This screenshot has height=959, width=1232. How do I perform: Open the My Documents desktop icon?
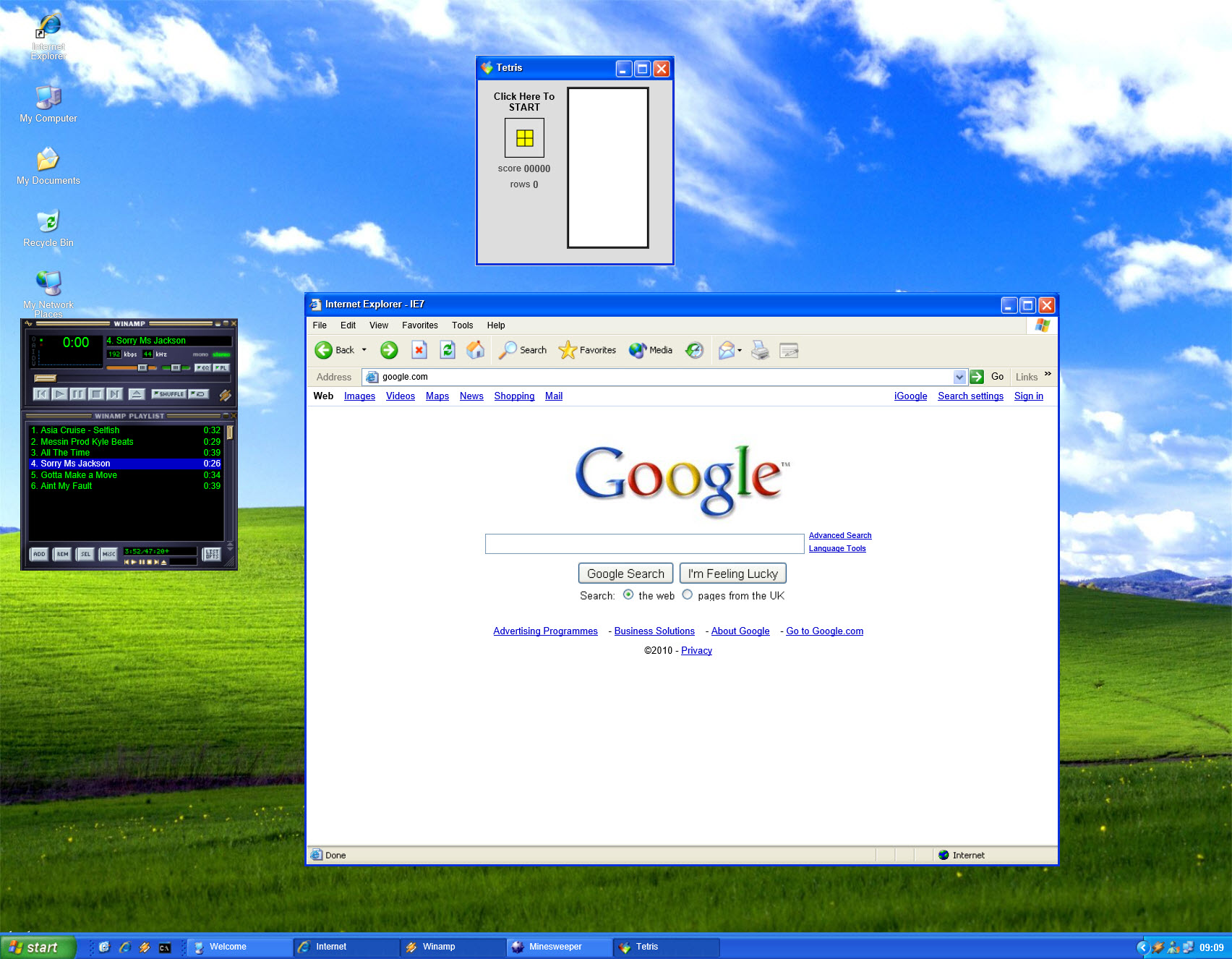(48, 165)
